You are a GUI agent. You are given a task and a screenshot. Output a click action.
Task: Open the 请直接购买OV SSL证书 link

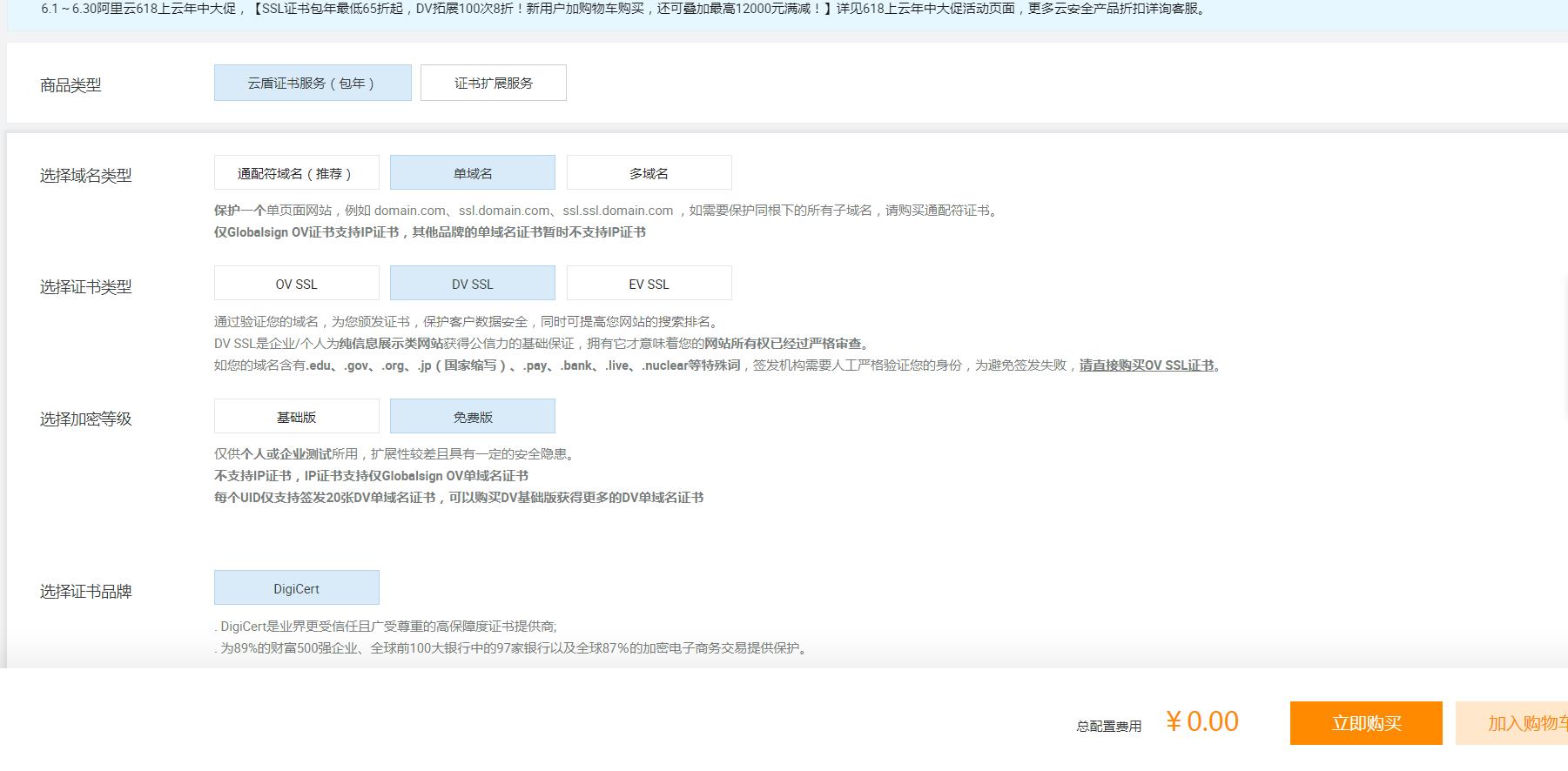pos(1148,365)
